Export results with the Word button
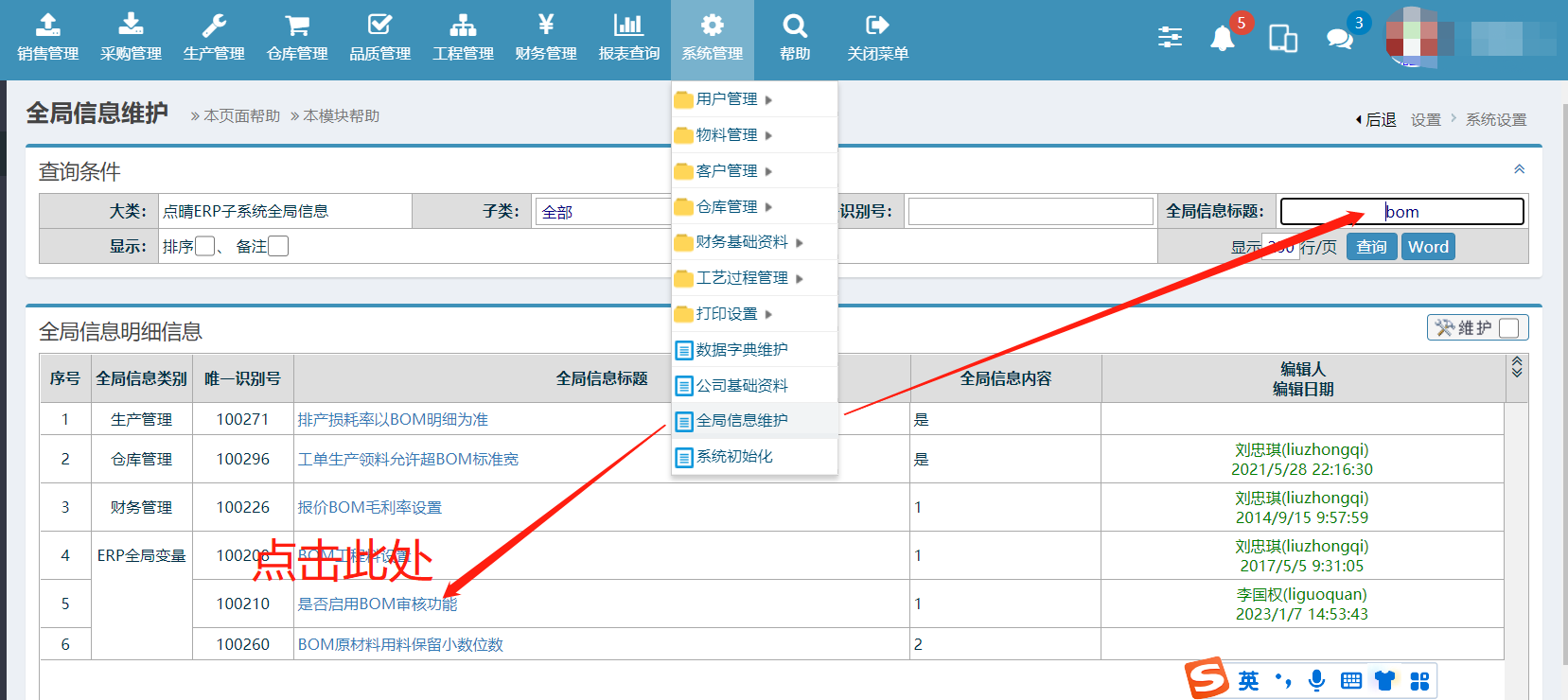Screen dimensions: 1568x700 click(1428, 247)
